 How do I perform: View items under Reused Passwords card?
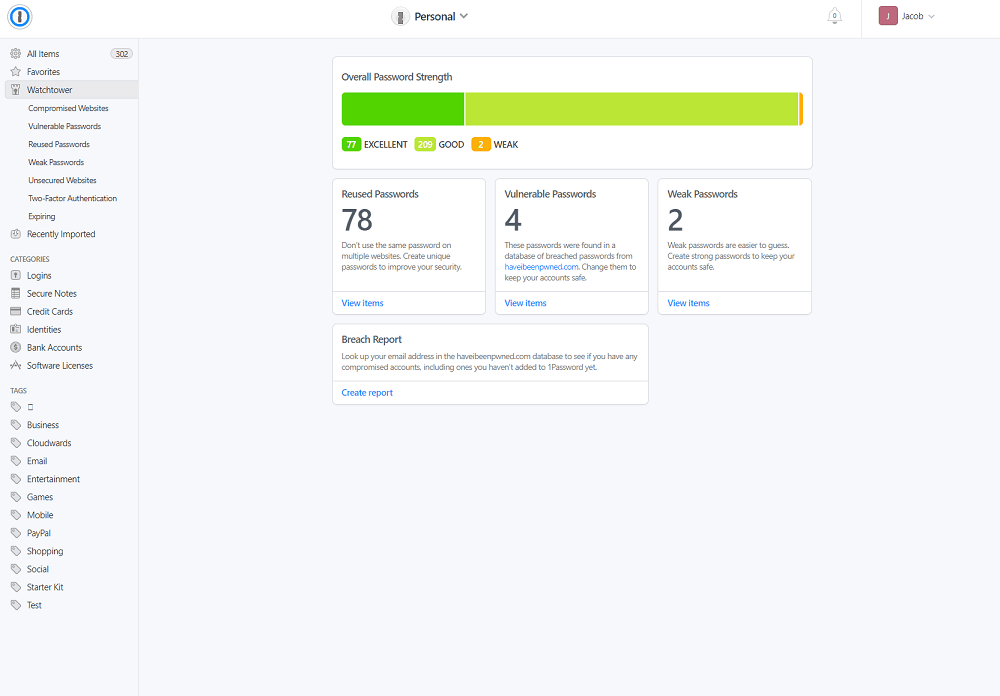coord(362,303)
